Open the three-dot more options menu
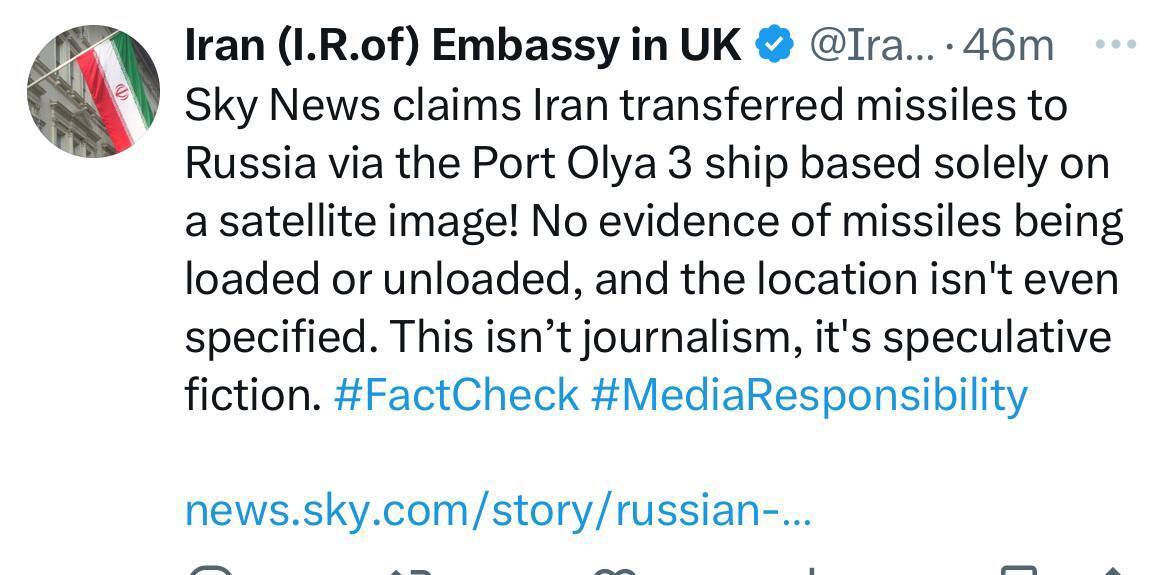Viewport: 1170px width, 575px height. coord(1116,44)
